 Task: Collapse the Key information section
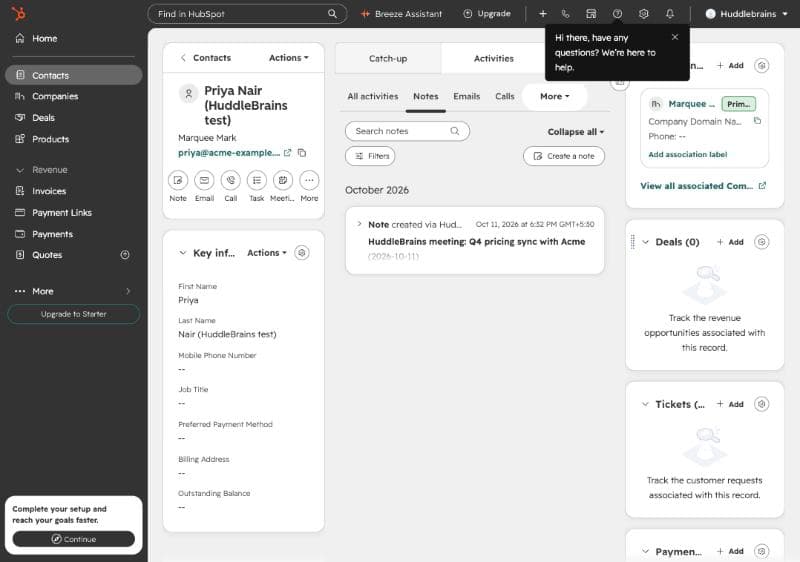click(183, 253)
